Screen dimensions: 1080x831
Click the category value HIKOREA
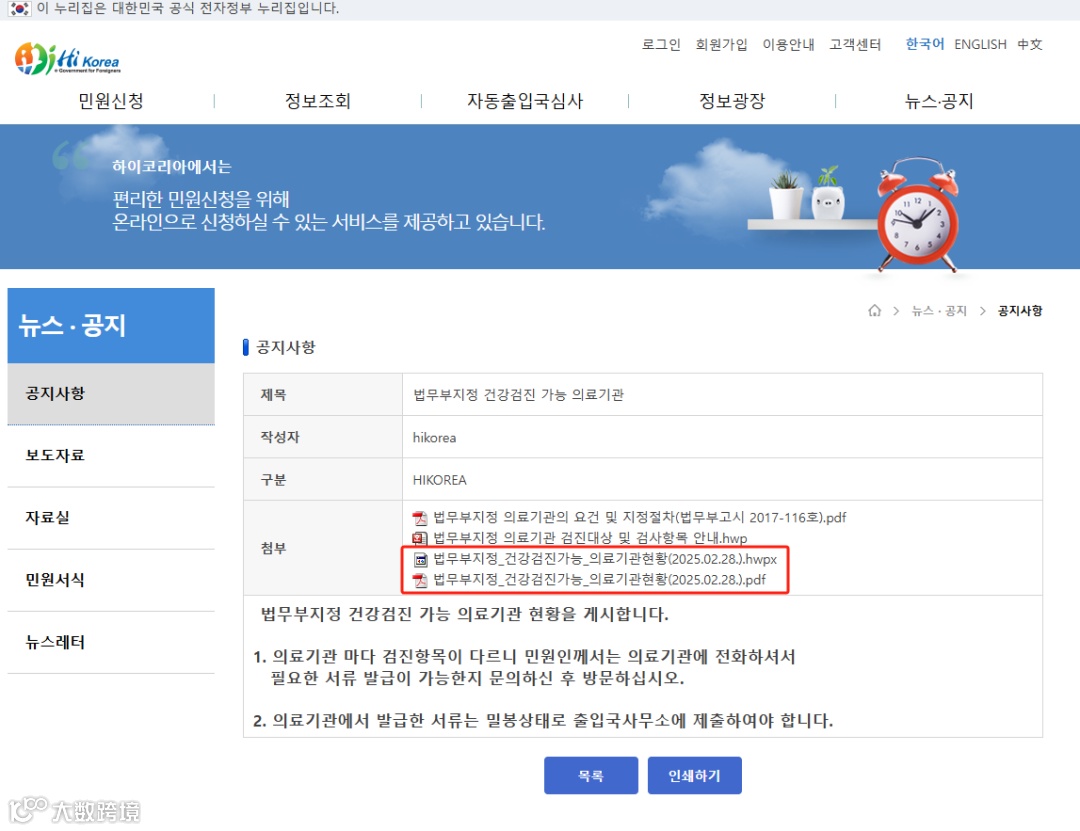439,480
